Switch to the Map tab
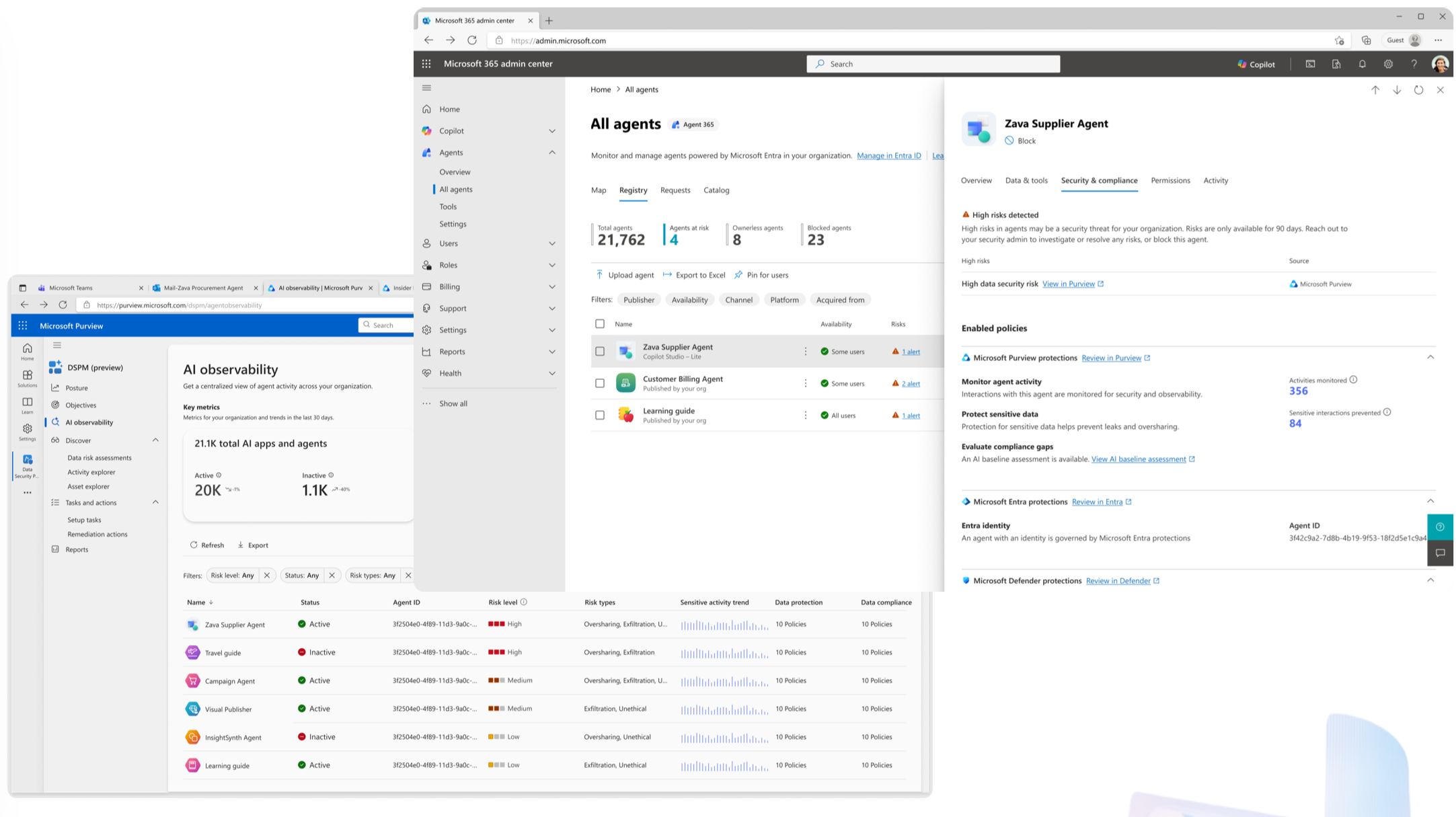This screenshot has width=1456, height=817. (599, 190)
